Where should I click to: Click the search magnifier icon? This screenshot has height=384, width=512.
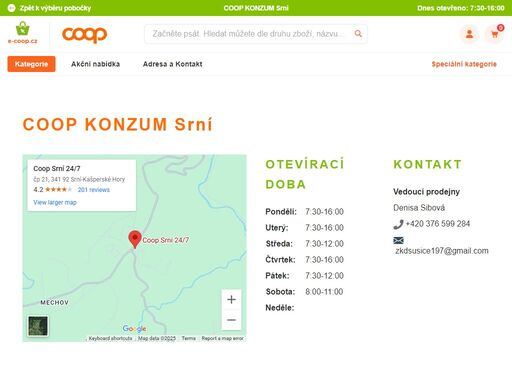pyautogui.click(x=358, y=34)
